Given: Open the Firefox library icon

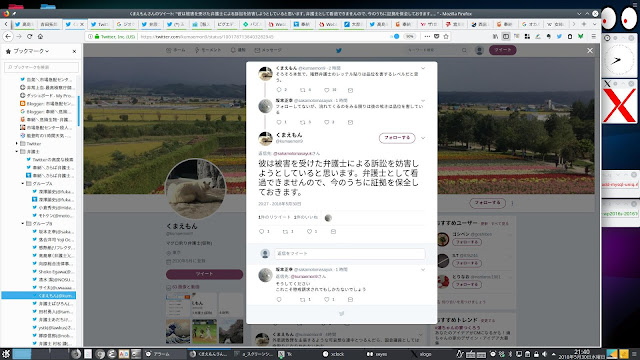Looking at the screenshot, I should (496, 36).
